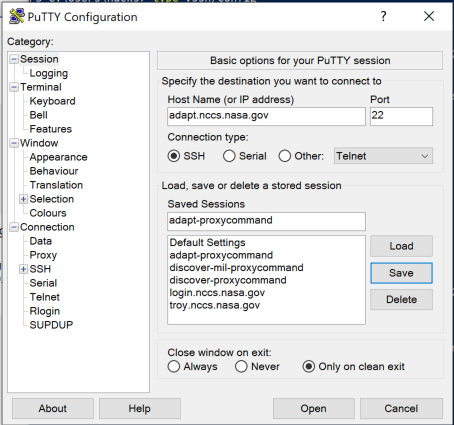Choose Always for close window on exit
This screenshot has width=454, height=425.
point(174,366)
